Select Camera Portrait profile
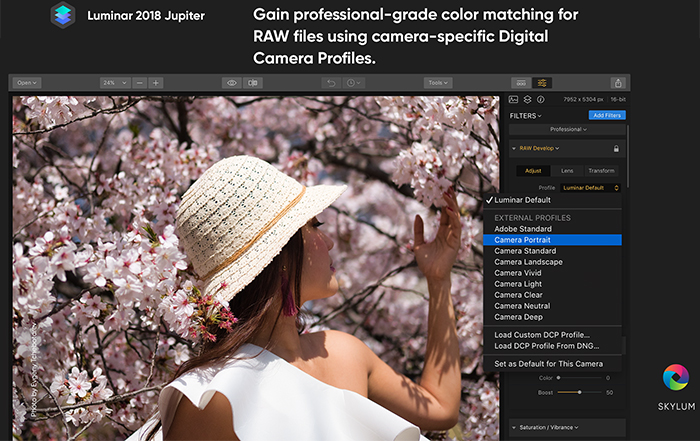The height and width of the screenshot is (441, 700). point(553,240)
